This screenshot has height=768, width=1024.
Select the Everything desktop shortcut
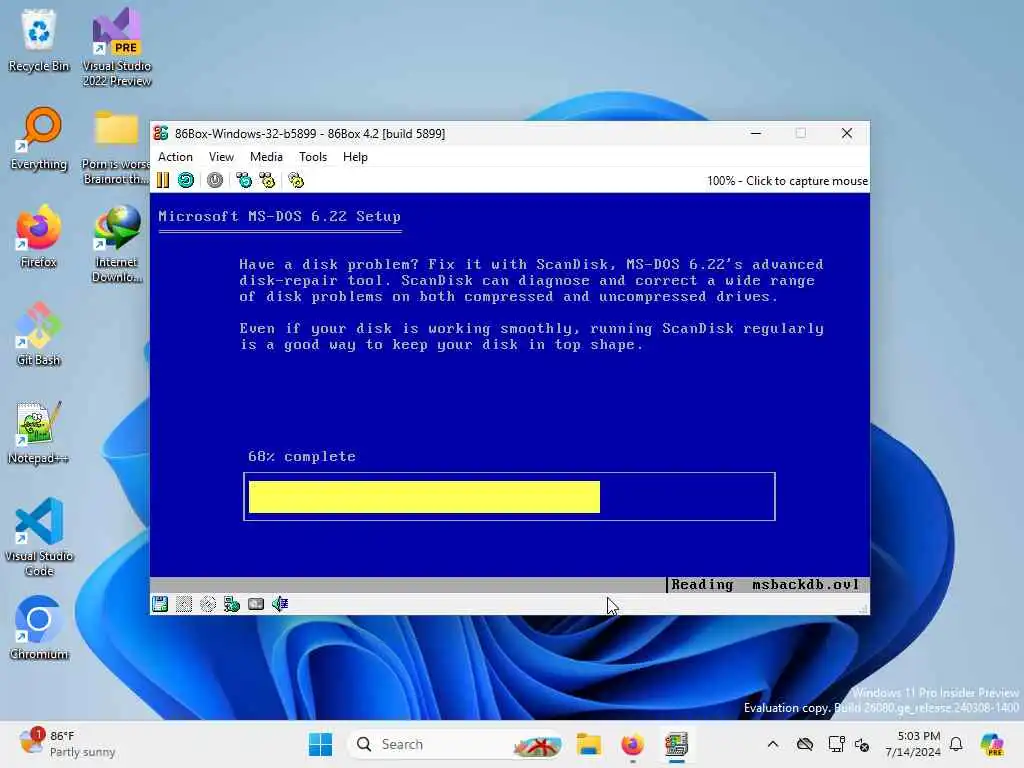(x=39, y=138)
